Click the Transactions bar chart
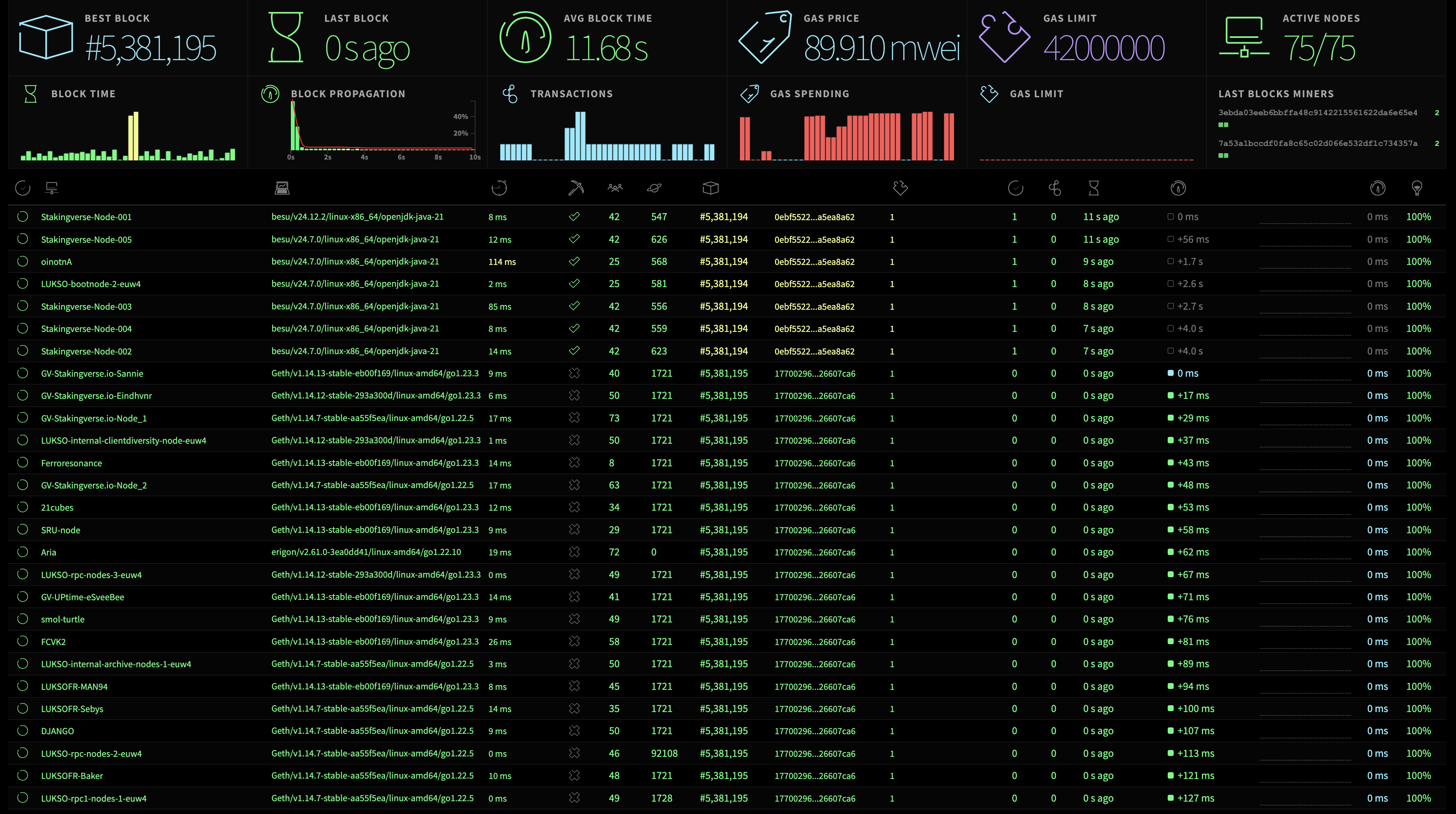This screenshot has height=814, width=1456. (607, 136)
